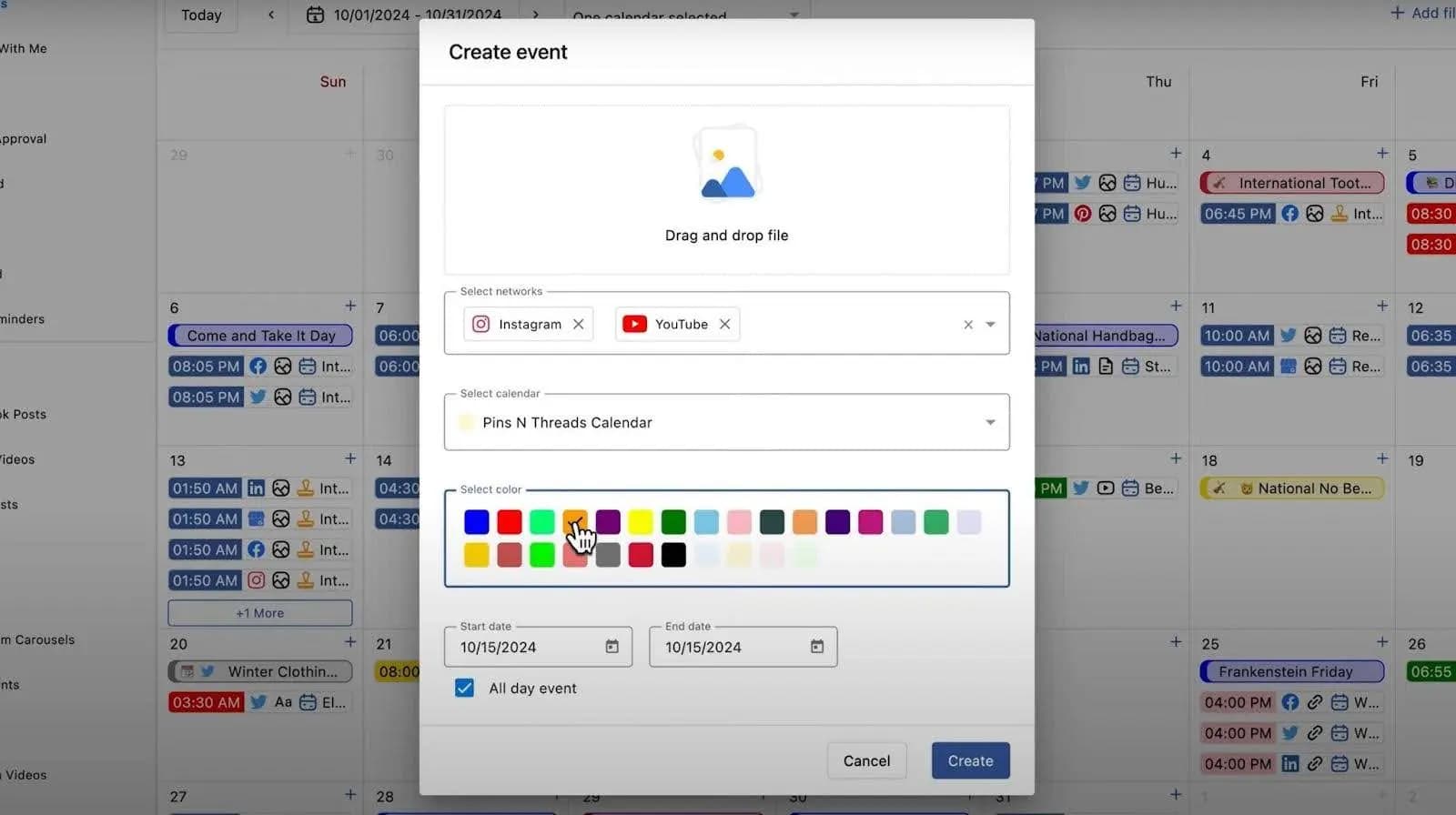
Task: Remove the YouTube network chip
Action: click(x=724, y=324)
